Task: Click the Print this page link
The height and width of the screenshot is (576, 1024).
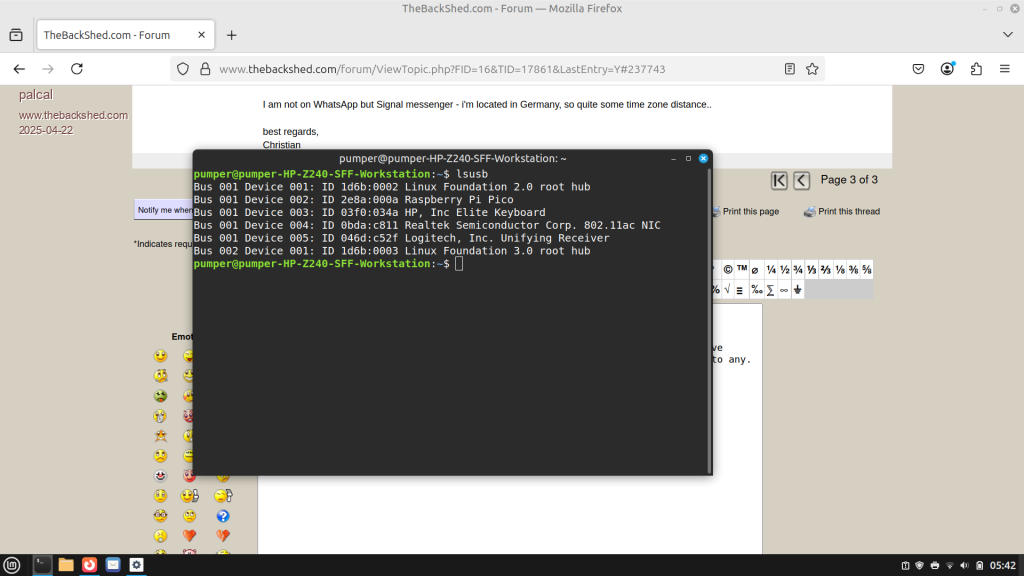Action: coord(748,211)
